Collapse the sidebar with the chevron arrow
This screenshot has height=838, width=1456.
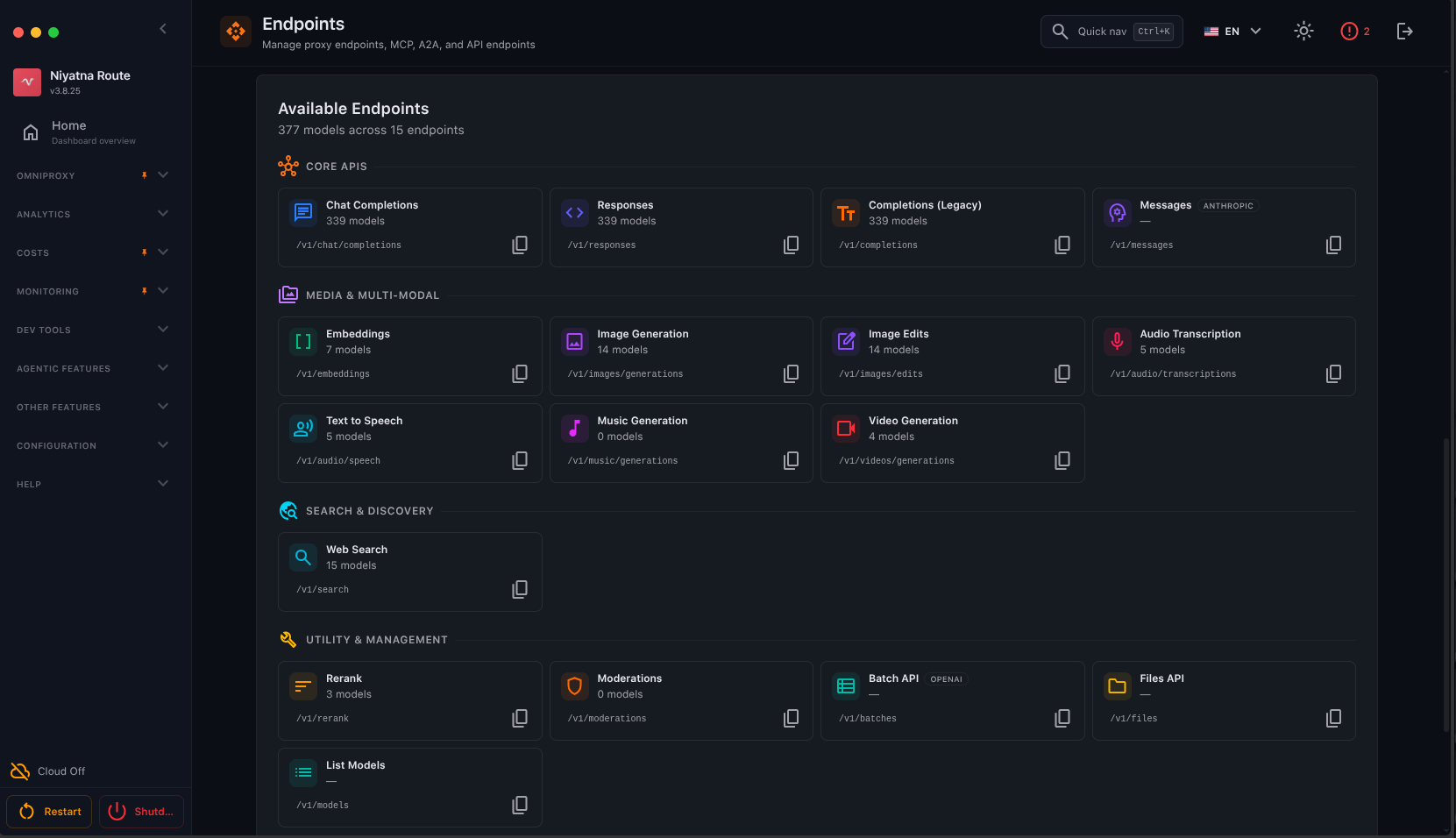click(163, 29)
